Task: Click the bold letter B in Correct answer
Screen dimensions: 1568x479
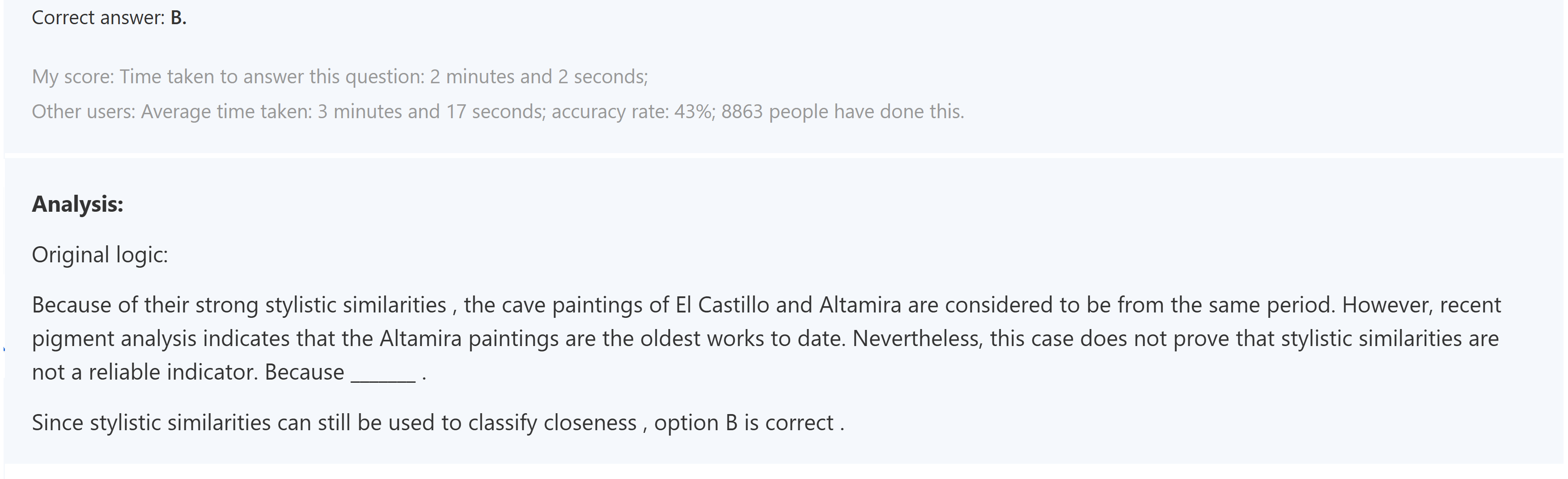Action: click(177, 18)
